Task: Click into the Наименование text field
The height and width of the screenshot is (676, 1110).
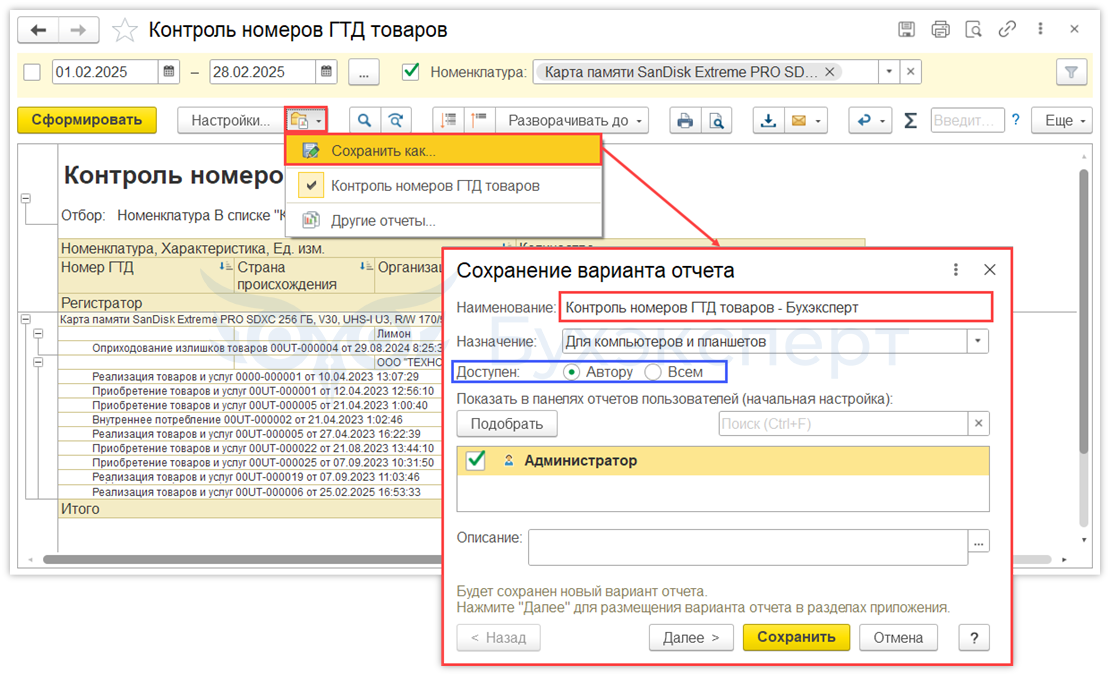Action: [775, 308]
